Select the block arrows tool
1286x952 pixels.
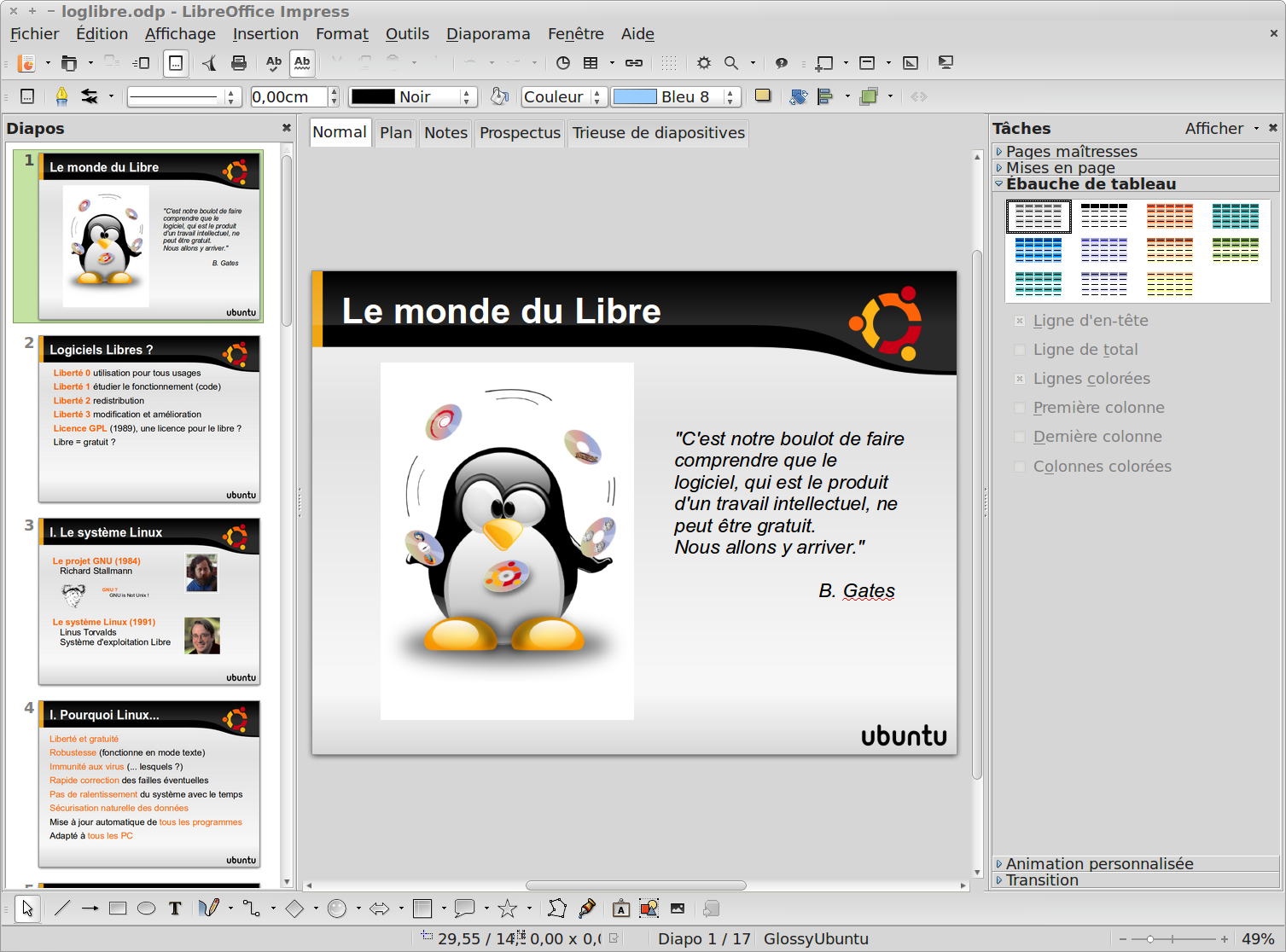[x=380, y=908]
